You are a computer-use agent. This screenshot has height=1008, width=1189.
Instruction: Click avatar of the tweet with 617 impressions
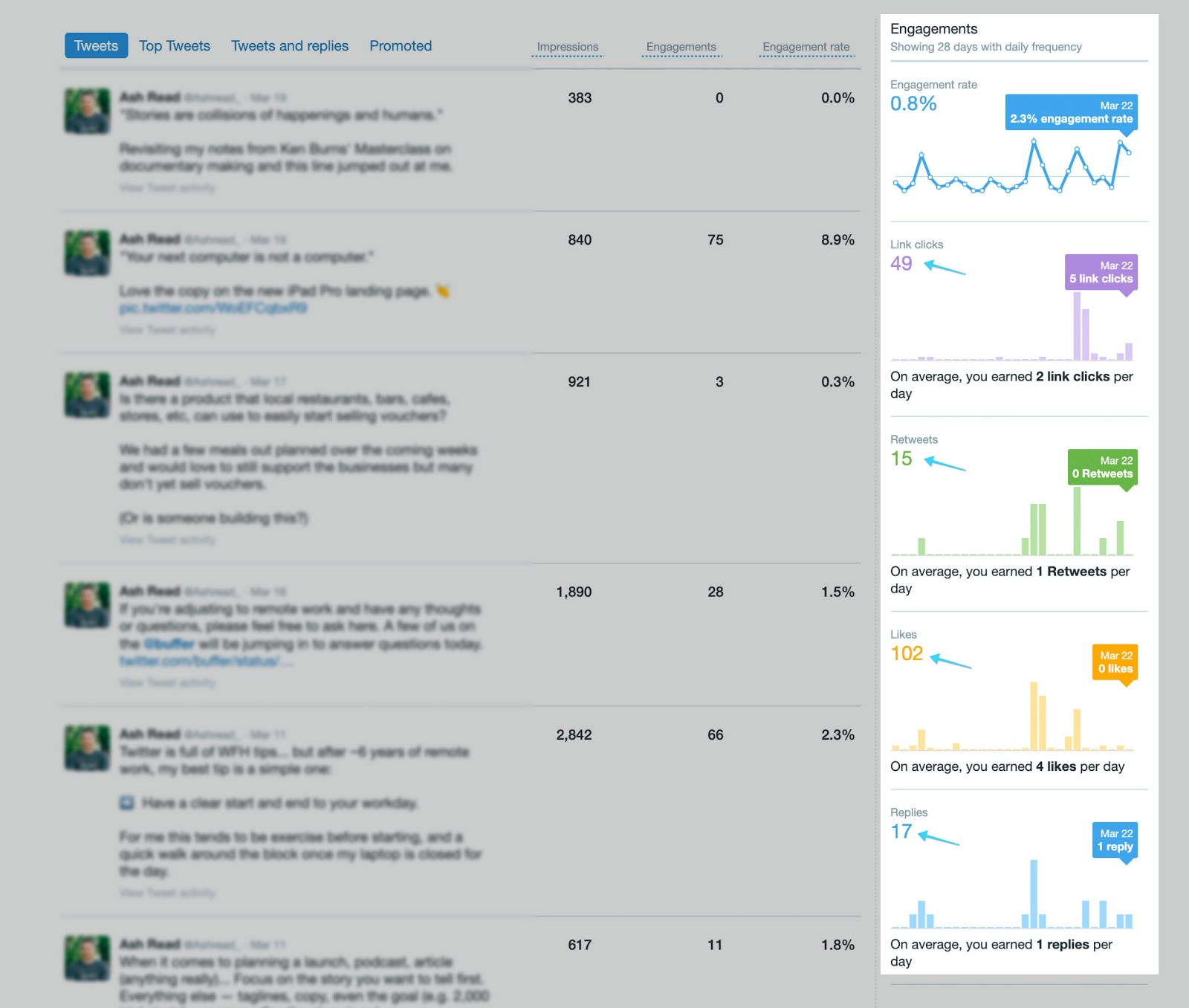(87, 958)
